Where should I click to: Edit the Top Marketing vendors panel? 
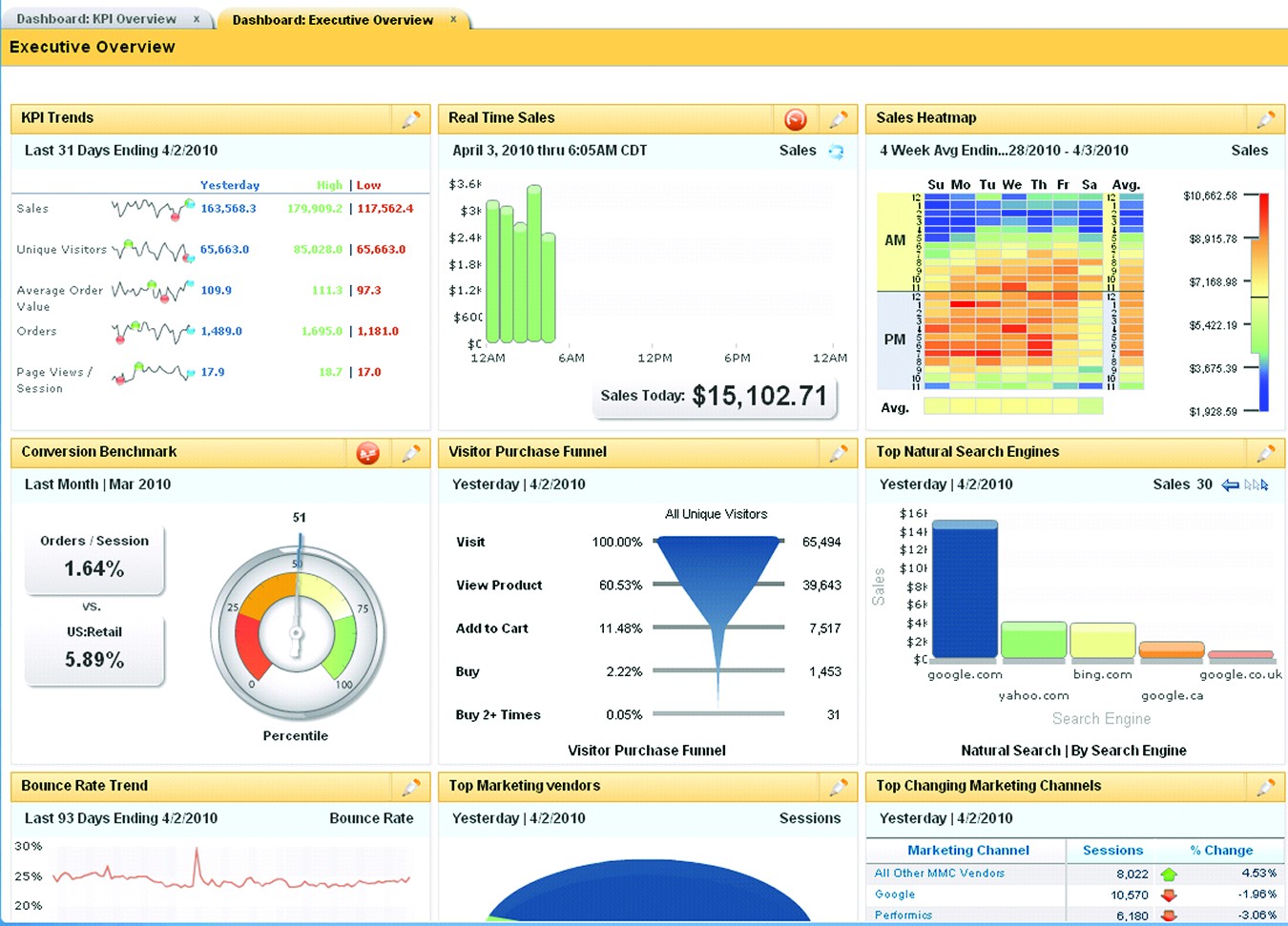pyautogui.click(x=839, y=787)
